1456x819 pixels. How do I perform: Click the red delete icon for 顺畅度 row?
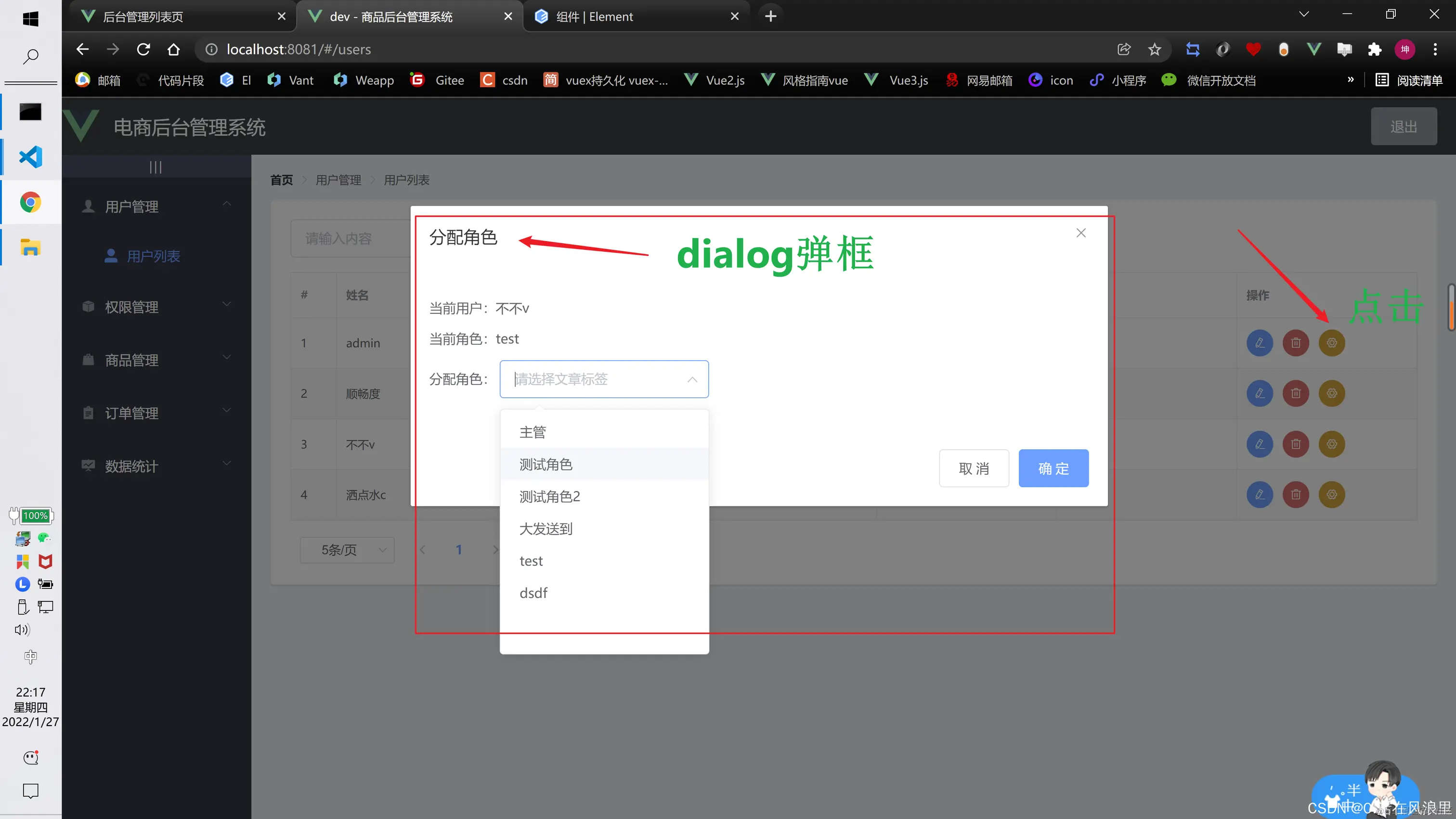[x=1296, y=393]
